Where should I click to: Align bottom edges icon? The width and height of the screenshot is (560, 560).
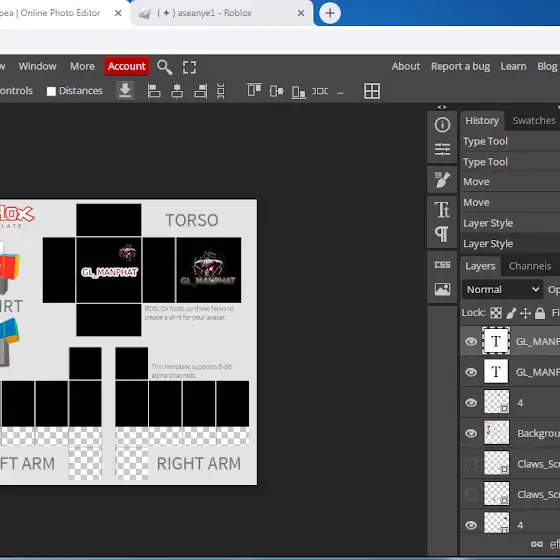(299, 92)
